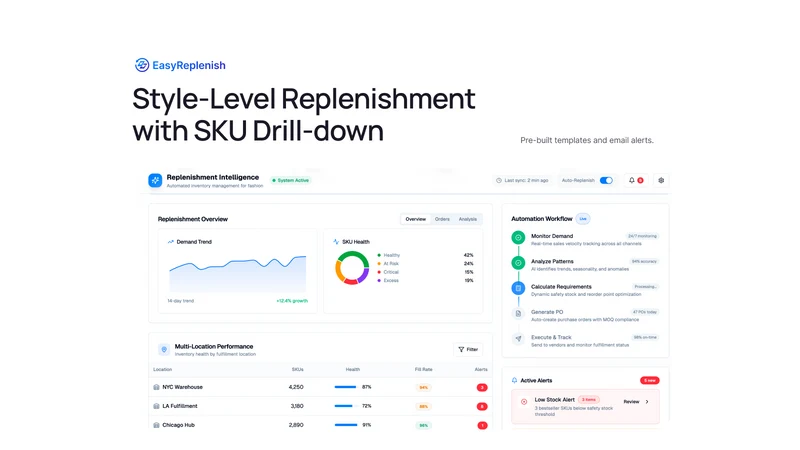Click the Location column header
Image resolution: width=800 pixels, height=450 pixels.
coord(163,369)
